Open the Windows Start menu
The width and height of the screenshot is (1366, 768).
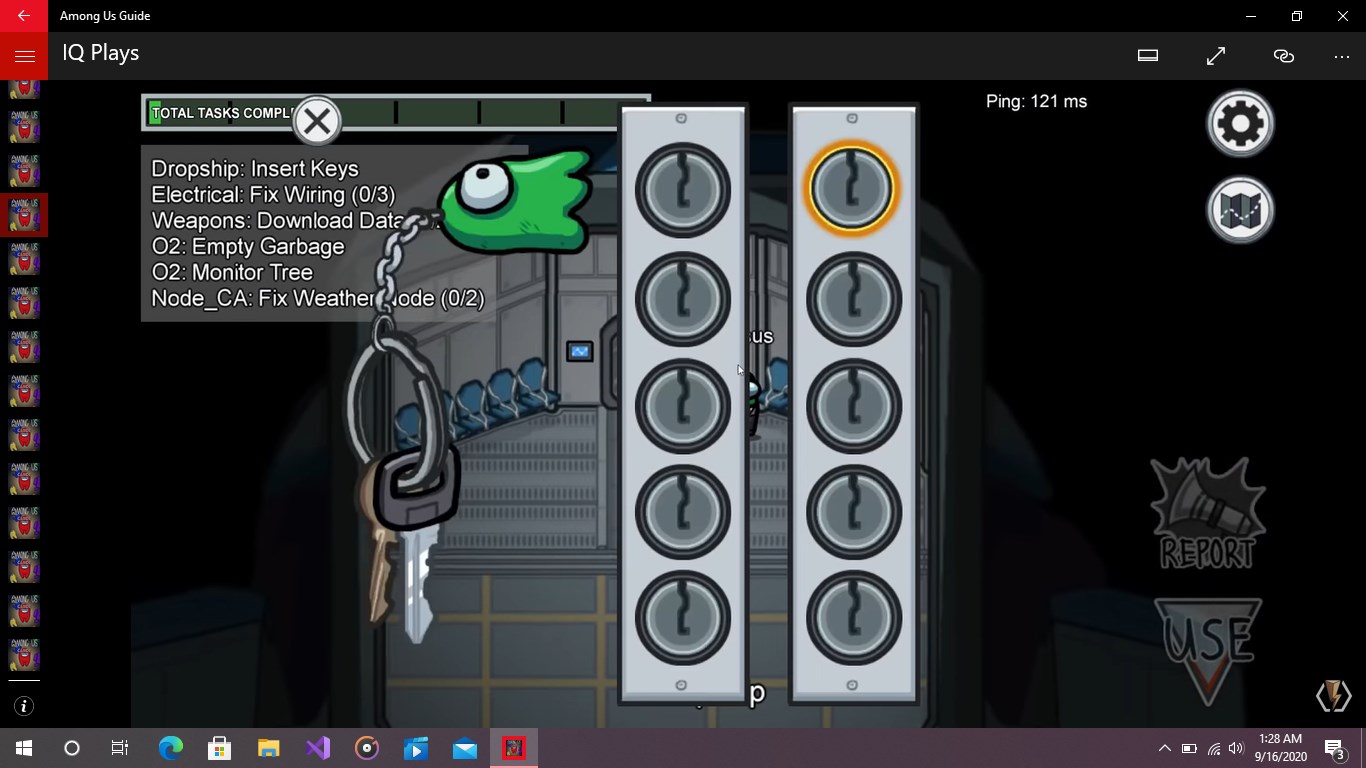24,748
